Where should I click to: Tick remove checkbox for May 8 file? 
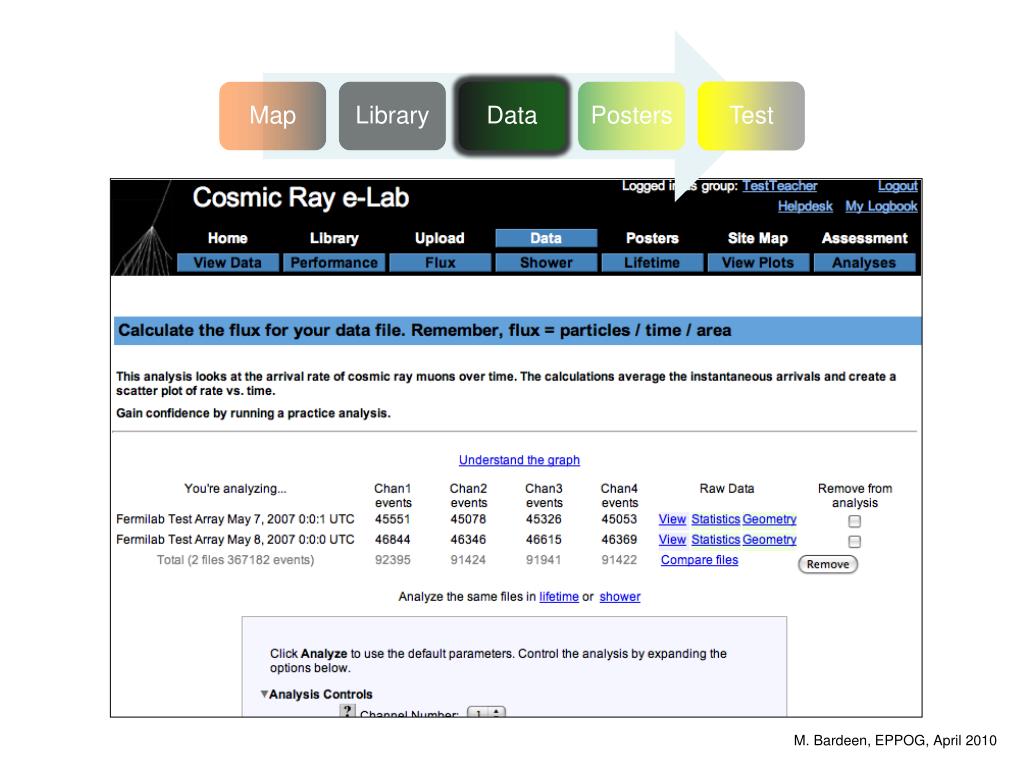coord(854,541)
